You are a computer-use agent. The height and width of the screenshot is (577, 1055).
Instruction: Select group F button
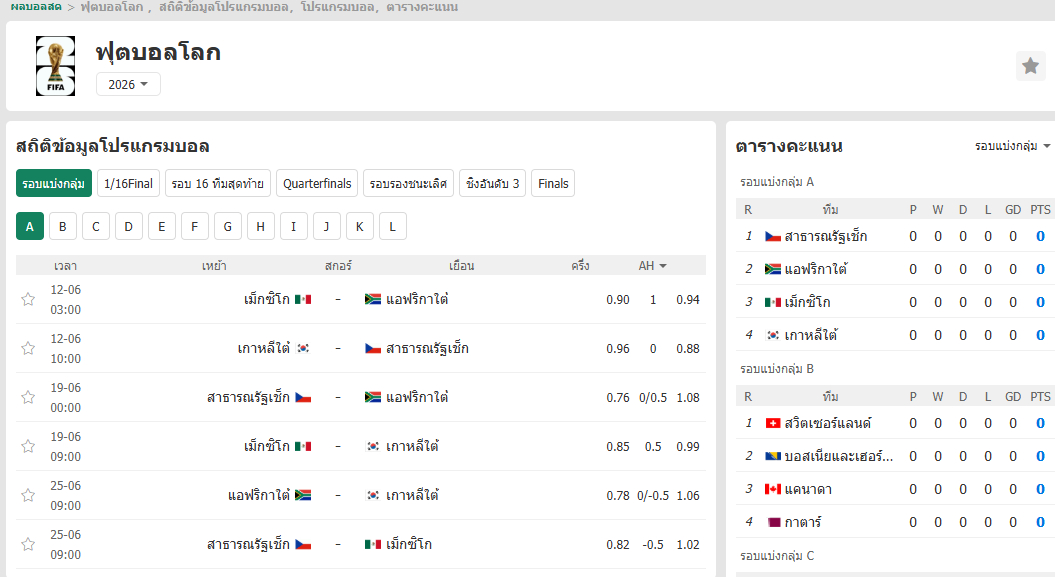coord(194,227)
